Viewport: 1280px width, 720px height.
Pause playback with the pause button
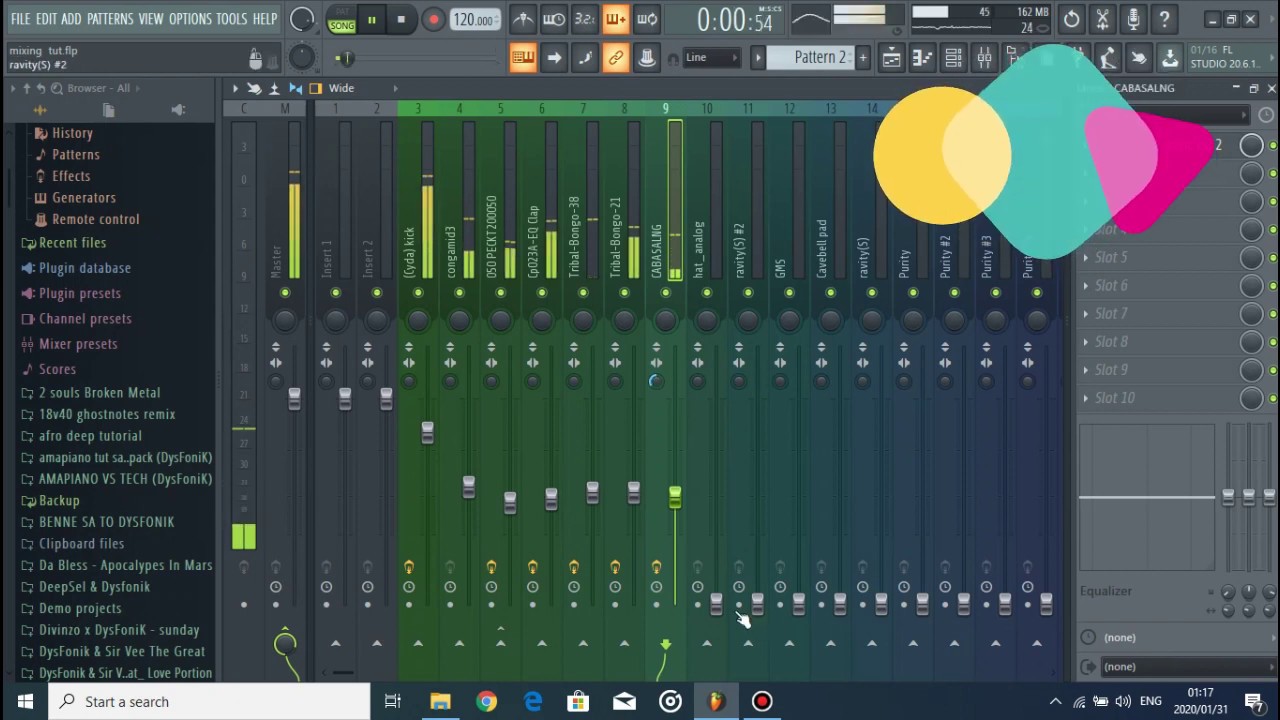[x=371, y=20]
